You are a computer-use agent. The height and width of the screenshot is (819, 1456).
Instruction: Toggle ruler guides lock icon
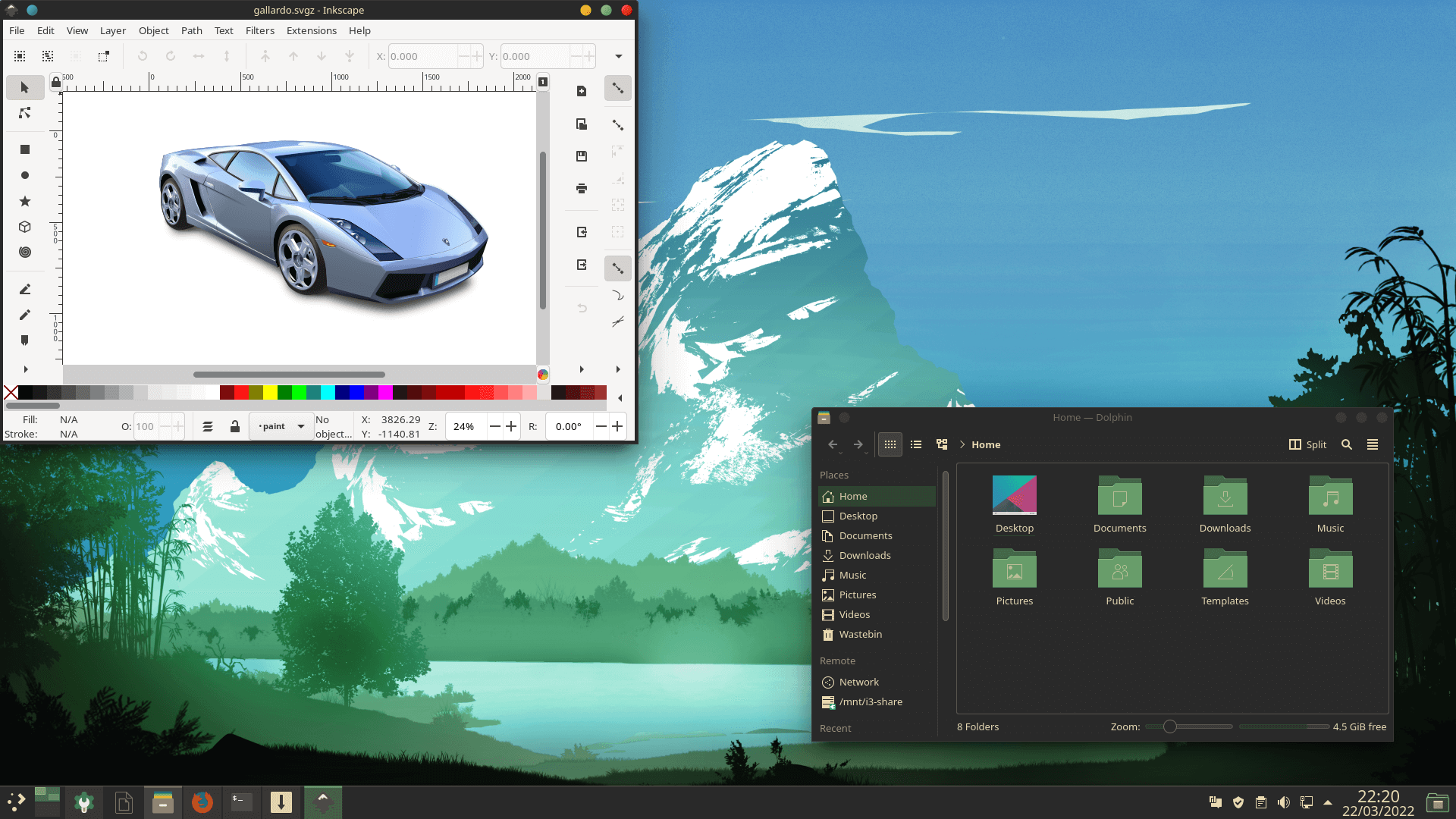pyautogui.click(x=55, y=82)
